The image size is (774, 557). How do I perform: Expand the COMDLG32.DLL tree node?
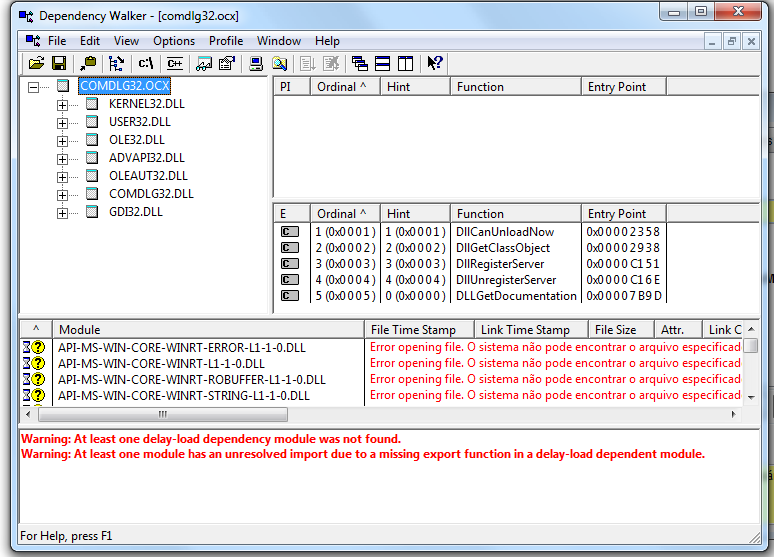click(62, 195)
